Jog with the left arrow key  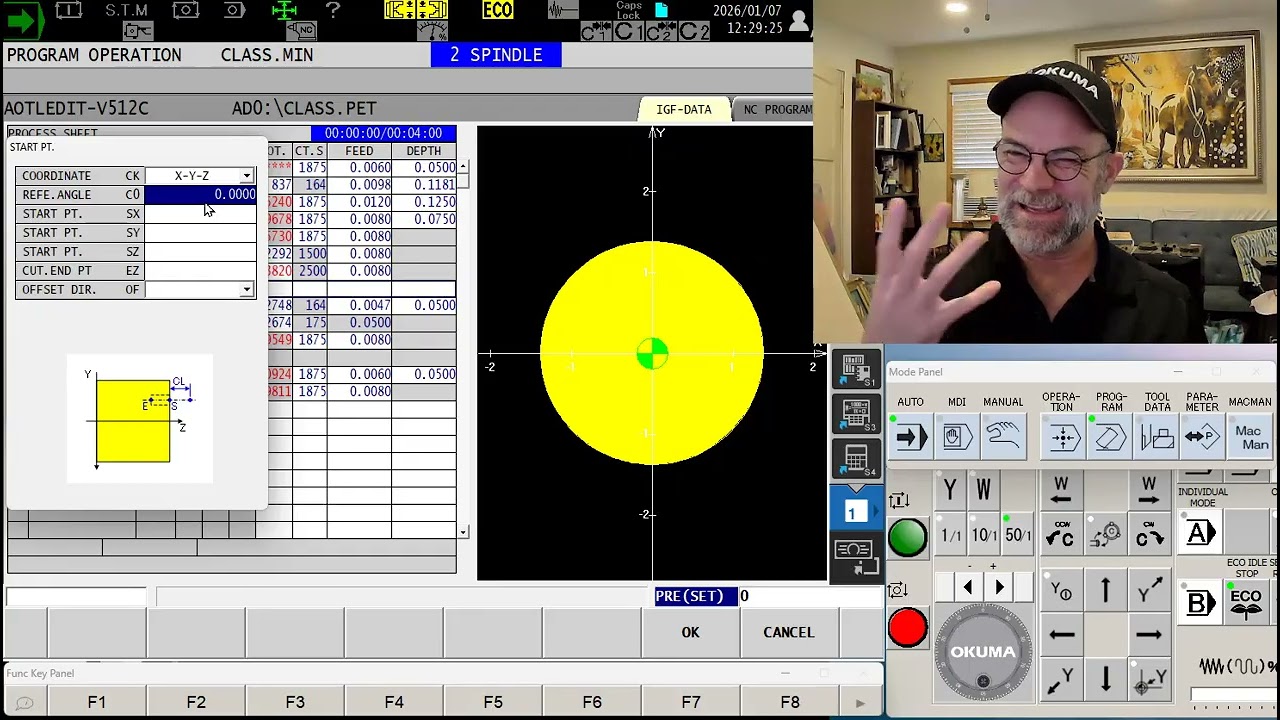[1061, 635]
